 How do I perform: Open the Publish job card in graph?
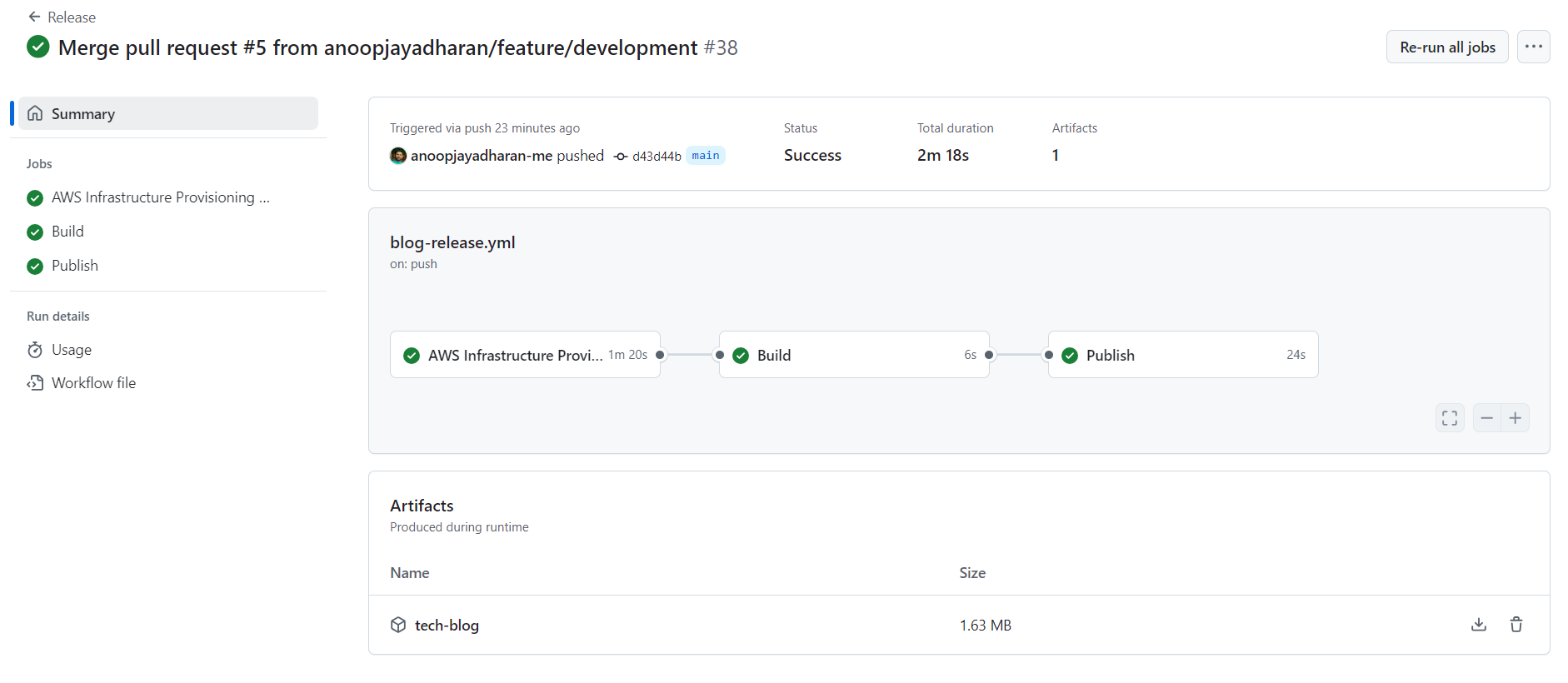pyautogui.click(x=1183, y=355)
